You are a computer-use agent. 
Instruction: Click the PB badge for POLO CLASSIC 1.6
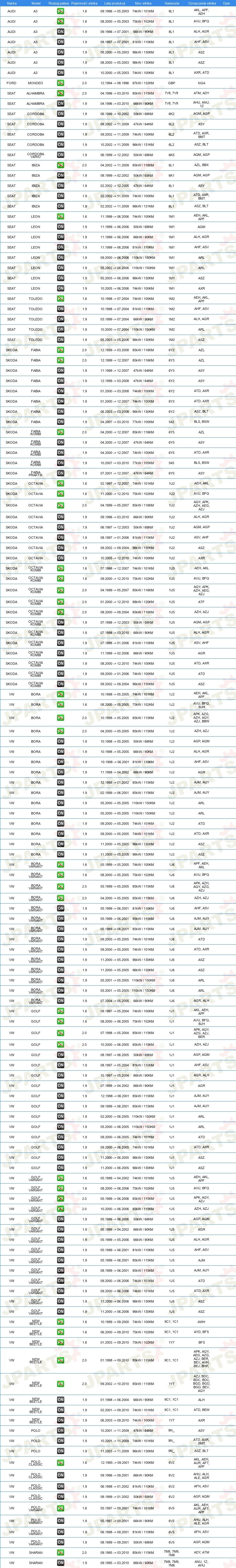tap(60, 1463)
